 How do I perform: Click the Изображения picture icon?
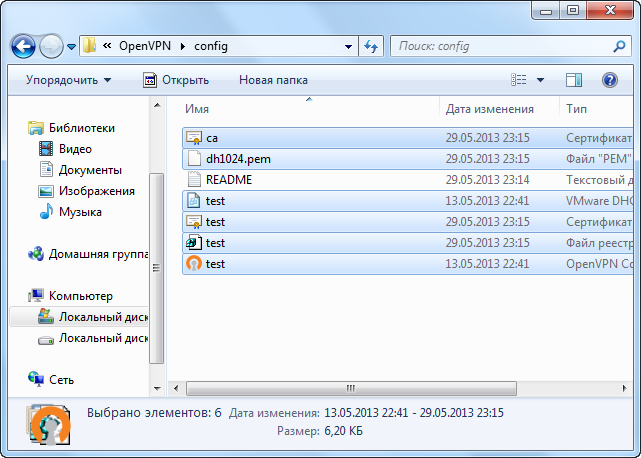pyautogui.click(x=46, y=191)
